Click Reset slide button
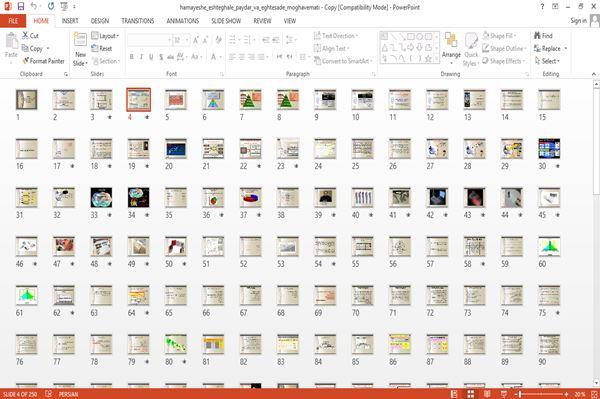 coord(102,49)
